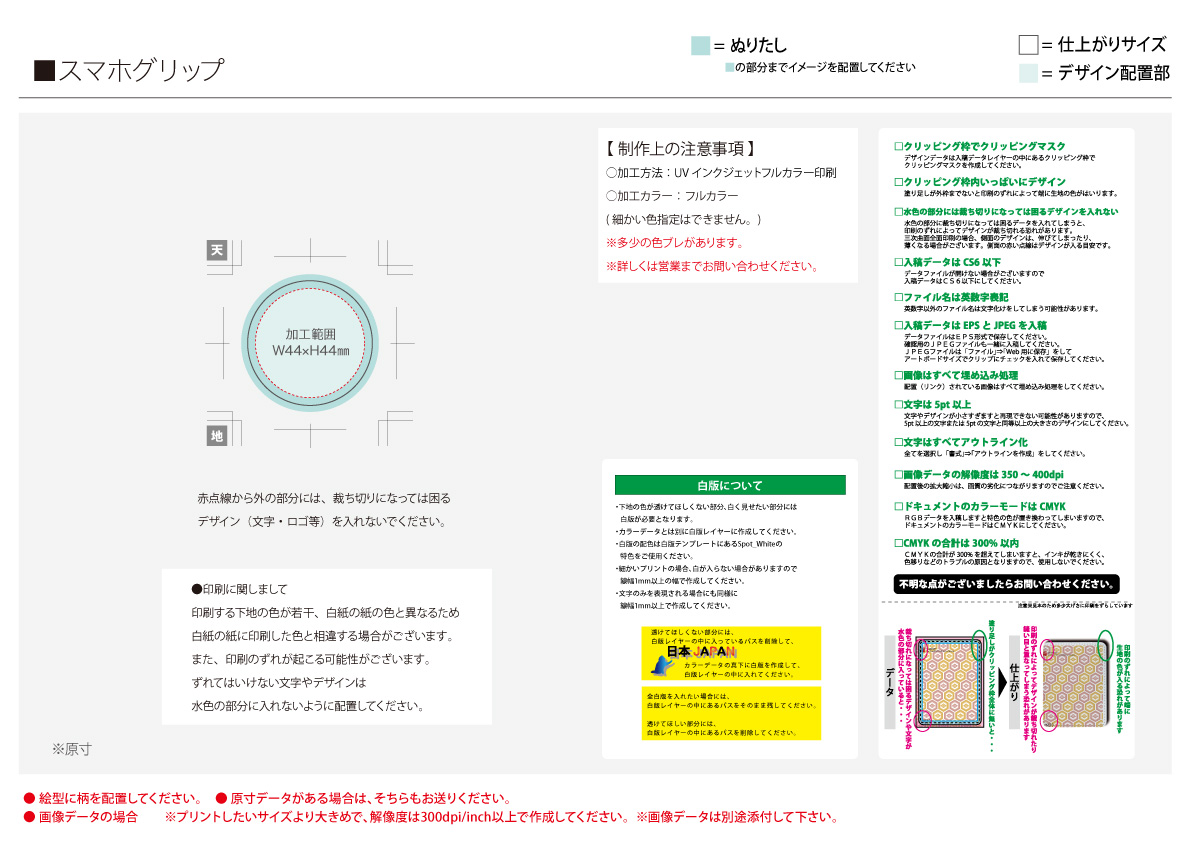1191x842 pixels.
Task: Click the 地 bottom marker label
Action: click(x=217, y=436)
